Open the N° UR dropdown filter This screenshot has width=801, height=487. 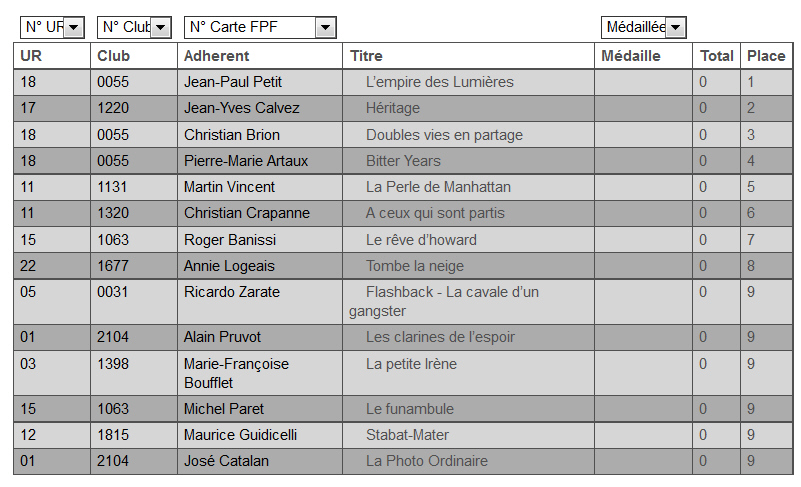(52, 27)
